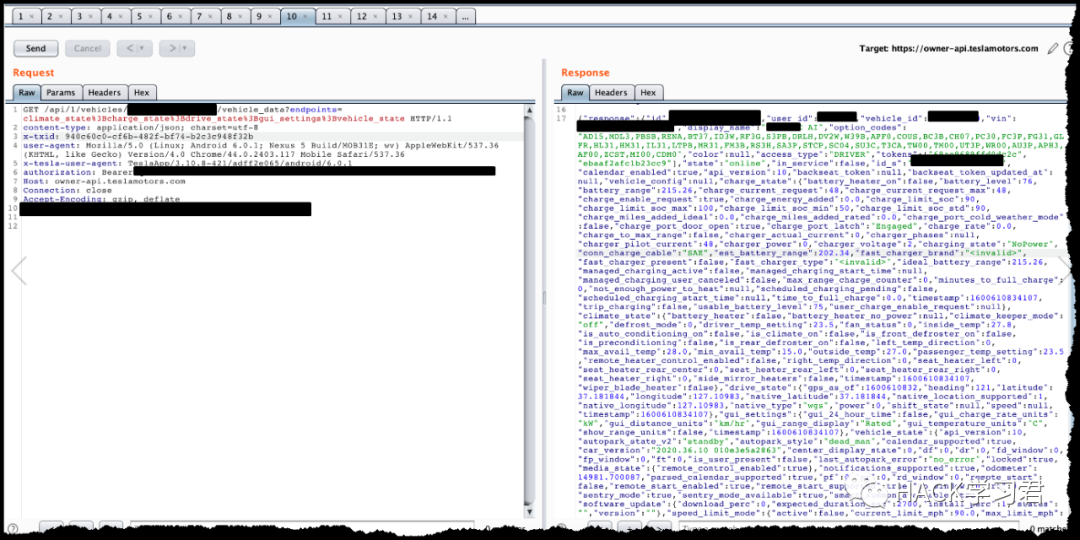The height and width of the screenshot is (540, 1080).
Task: Click the 'content-type: application/json' request line
Action: pos(140,127)
